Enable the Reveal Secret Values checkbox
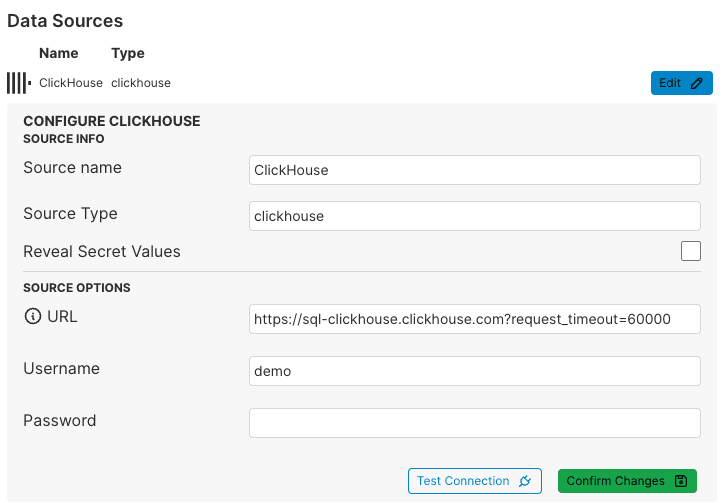722x503 pixels. tap(690, 251)
